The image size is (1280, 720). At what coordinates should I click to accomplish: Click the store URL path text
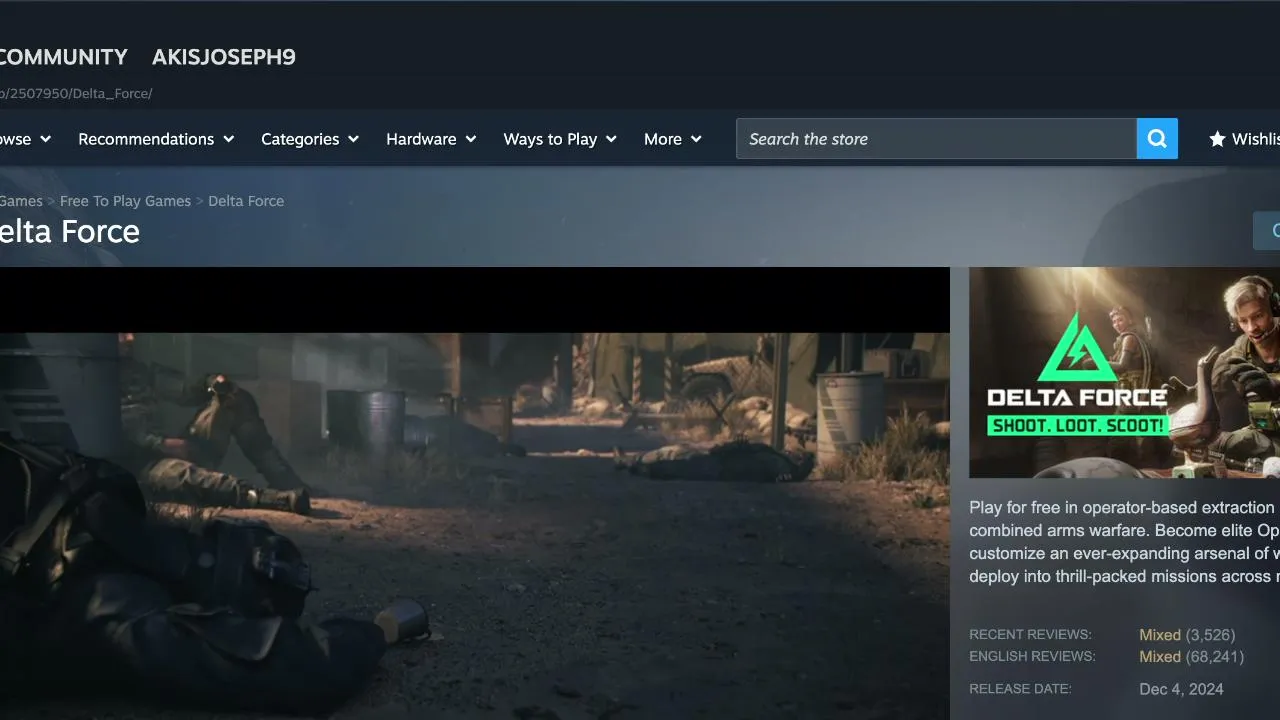76,94
